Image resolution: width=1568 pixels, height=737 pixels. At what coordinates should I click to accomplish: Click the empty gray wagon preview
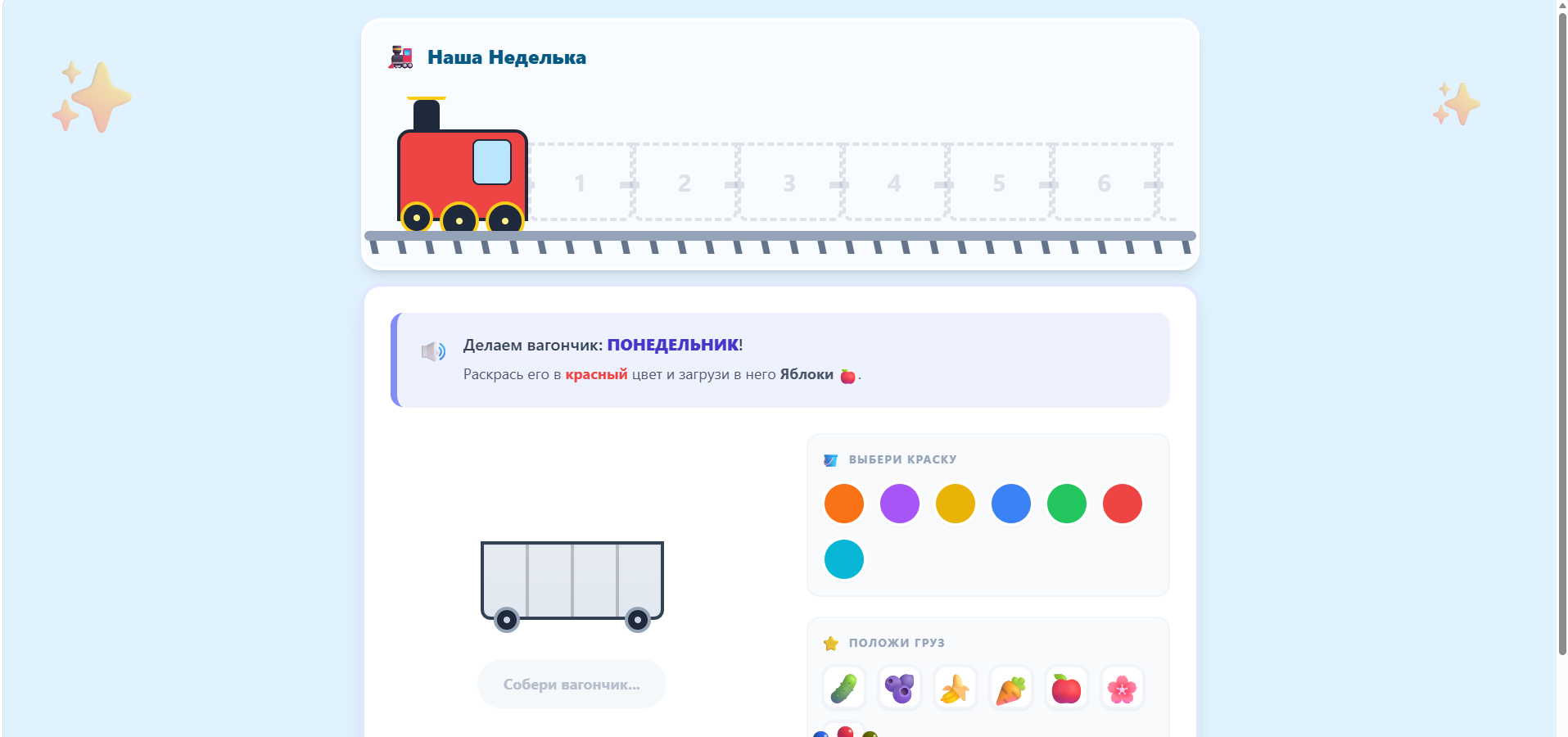coord(572,581)
